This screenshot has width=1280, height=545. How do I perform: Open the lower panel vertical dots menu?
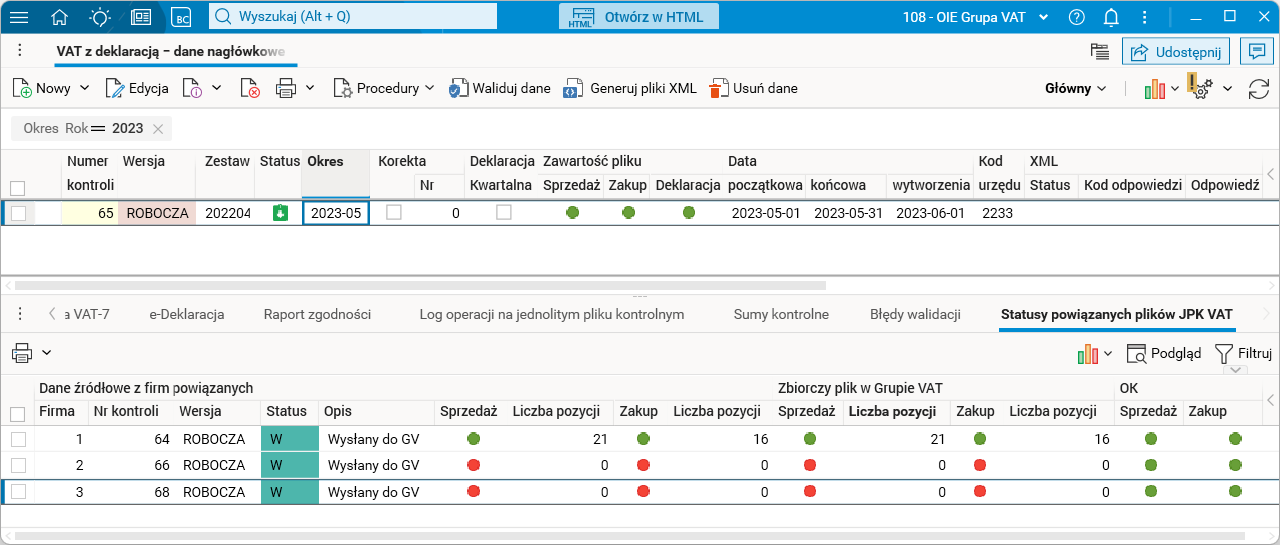pyautogui.click(x=20, y=314)
